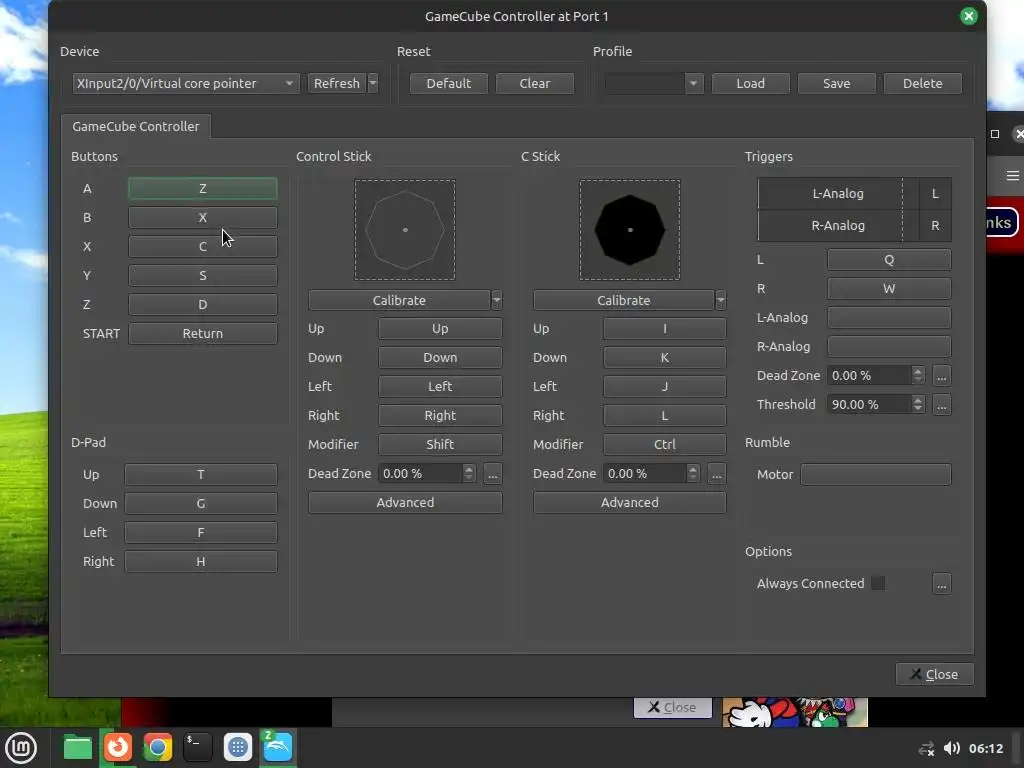Open the app grid taskbar icon

click(238, 748)
